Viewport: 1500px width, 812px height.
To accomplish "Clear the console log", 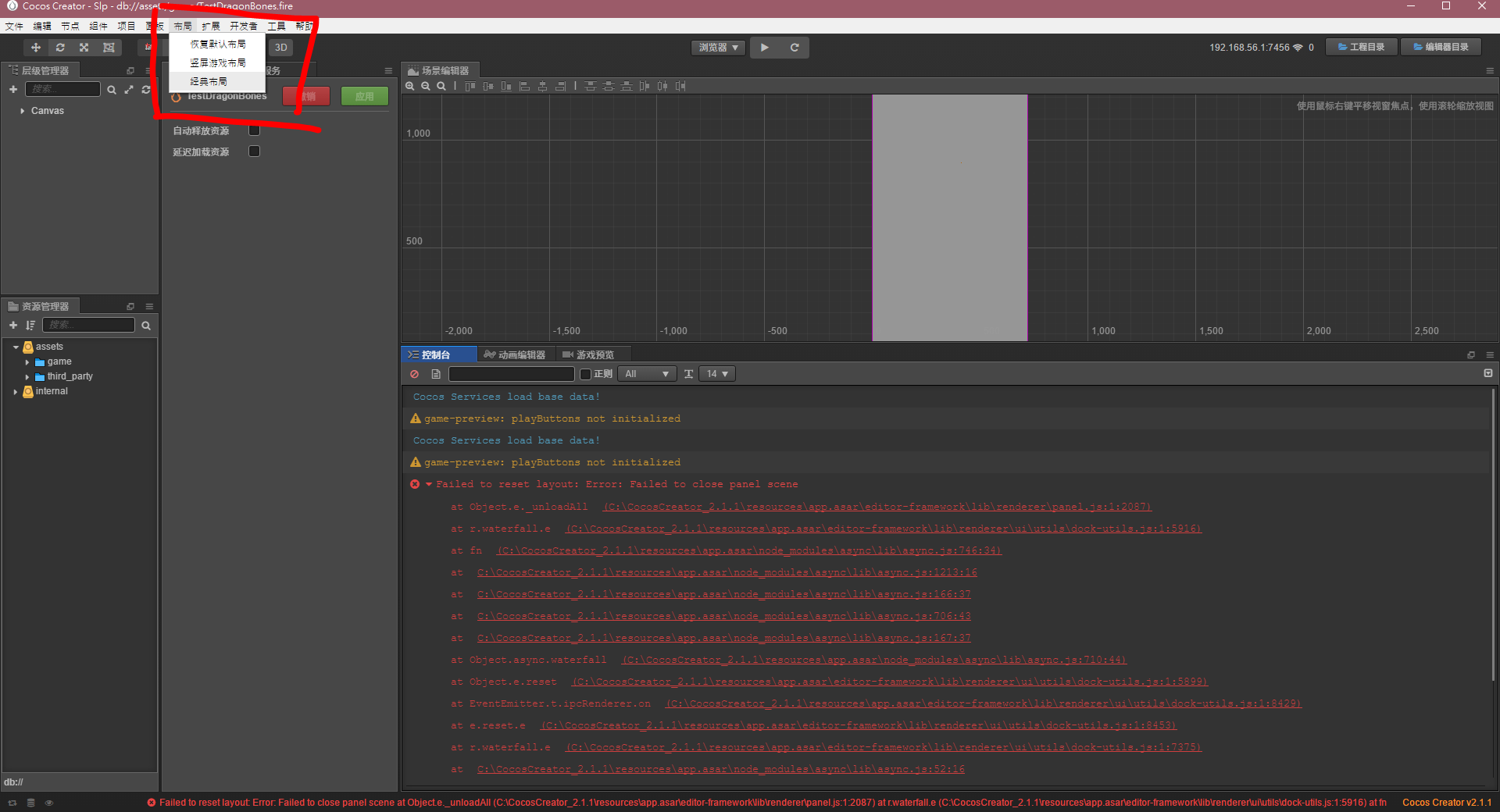I will [x=415, y=374].
